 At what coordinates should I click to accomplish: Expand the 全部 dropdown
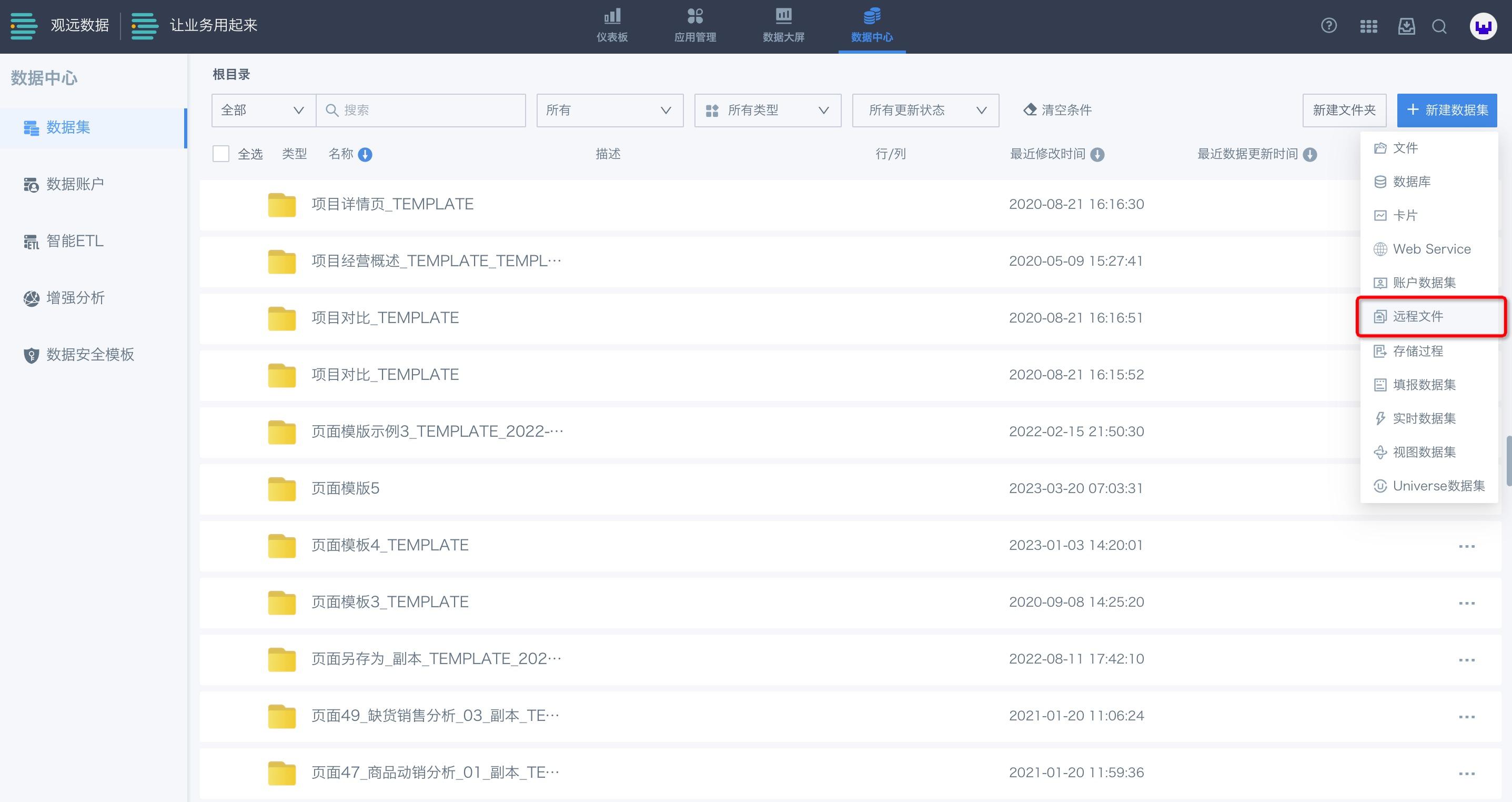pos(263,111)
